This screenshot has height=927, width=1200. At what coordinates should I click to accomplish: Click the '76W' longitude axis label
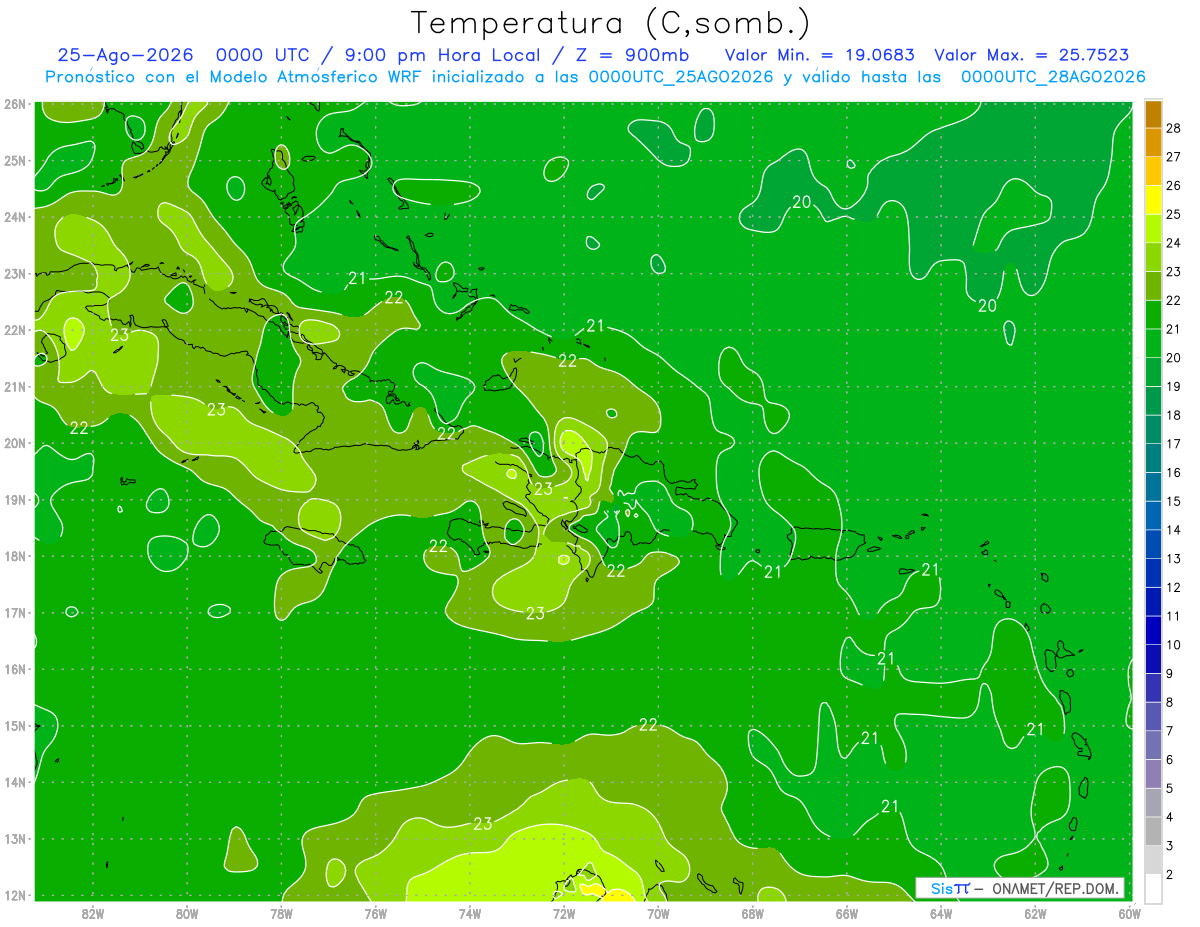point(375,913)
